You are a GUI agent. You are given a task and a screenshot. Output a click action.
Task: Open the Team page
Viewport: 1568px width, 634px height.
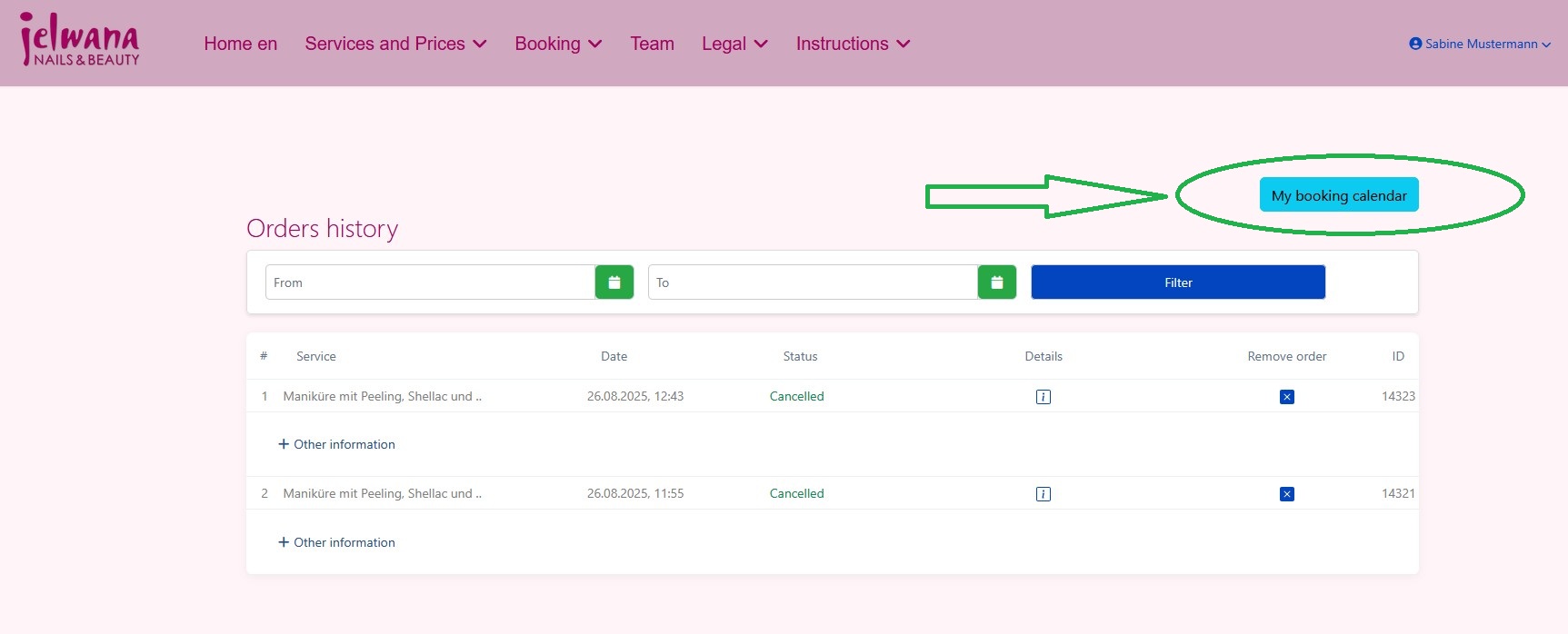[652, 44]
